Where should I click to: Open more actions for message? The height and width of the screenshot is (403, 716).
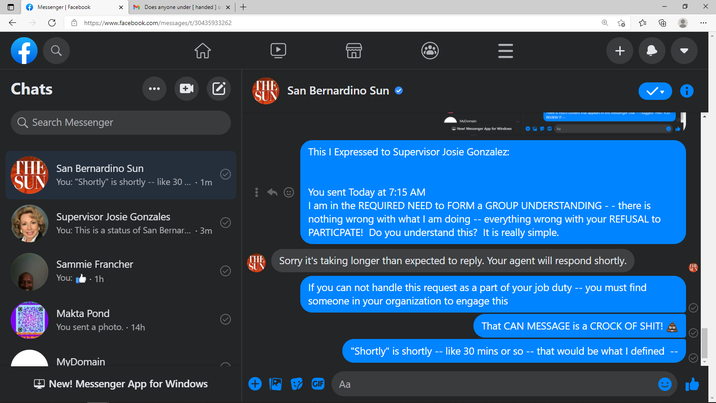coord(257,193)
